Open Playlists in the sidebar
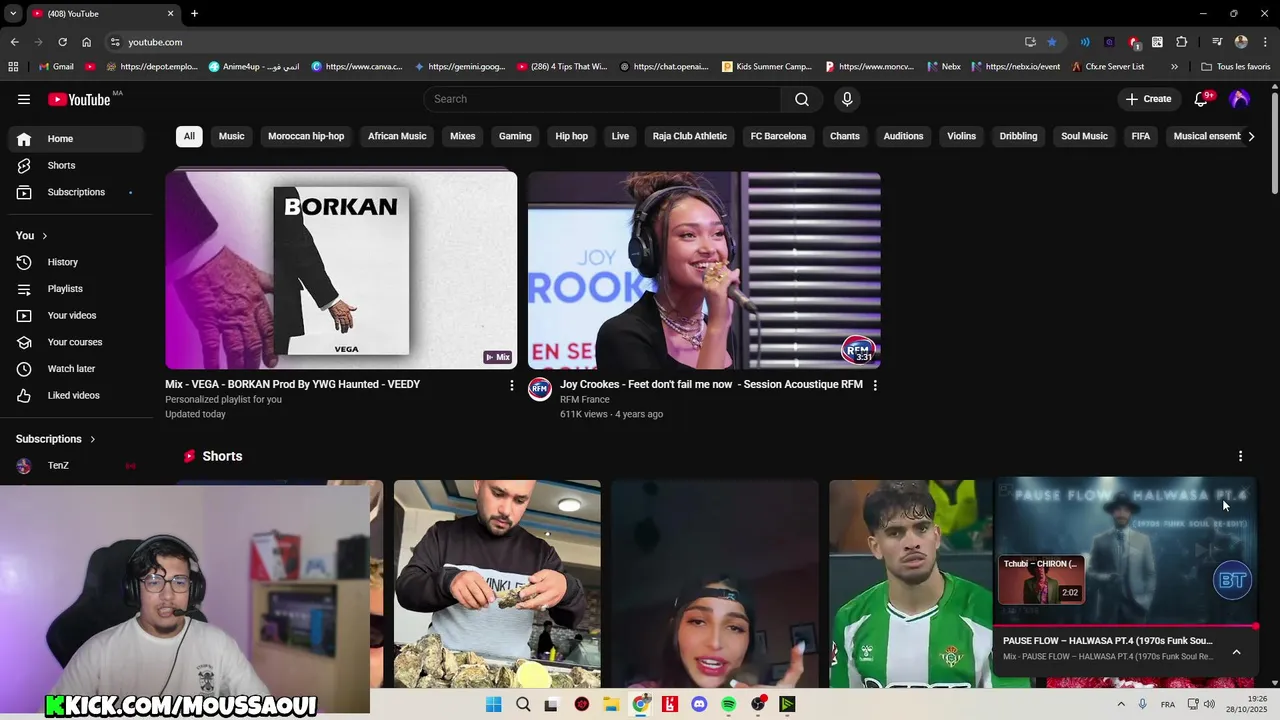 (76, 289)
